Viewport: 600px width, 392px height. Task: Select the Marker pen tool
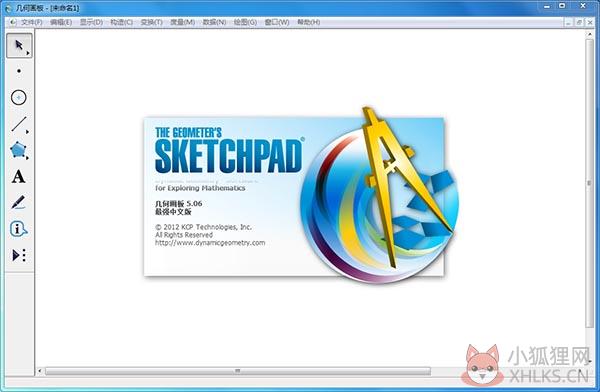(x=18, y=203)
